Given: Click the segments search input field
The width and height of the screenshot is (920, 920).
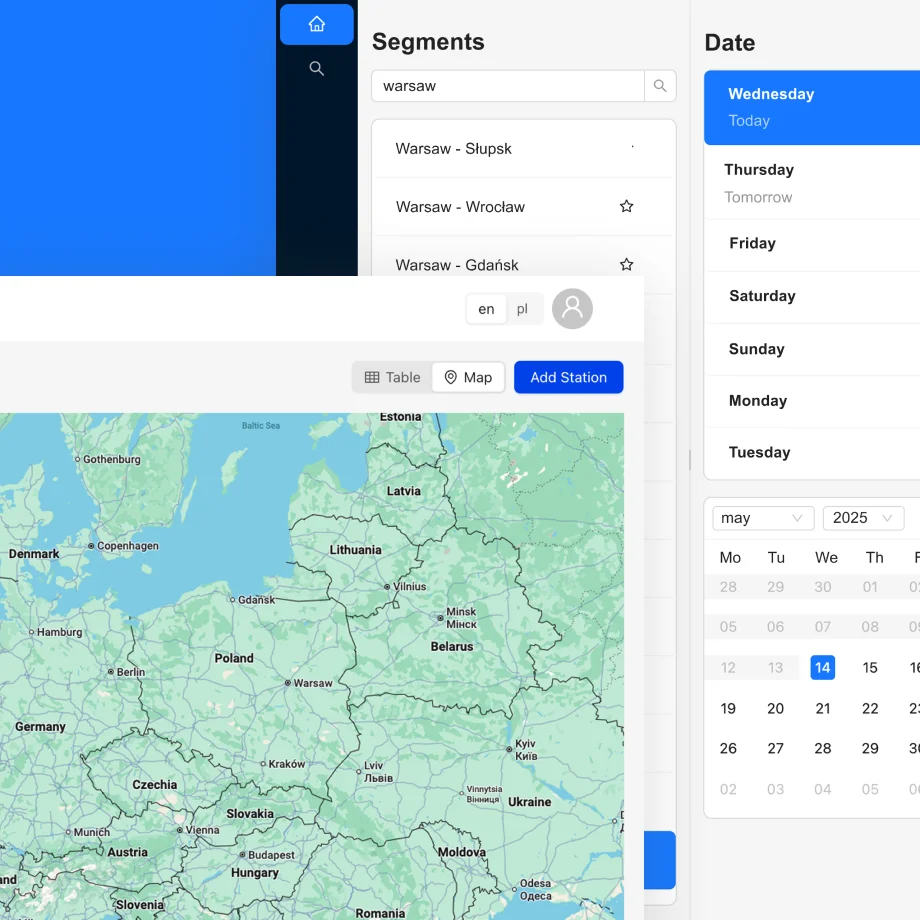Looking at the screenshot, I should (x=508, y=86).
